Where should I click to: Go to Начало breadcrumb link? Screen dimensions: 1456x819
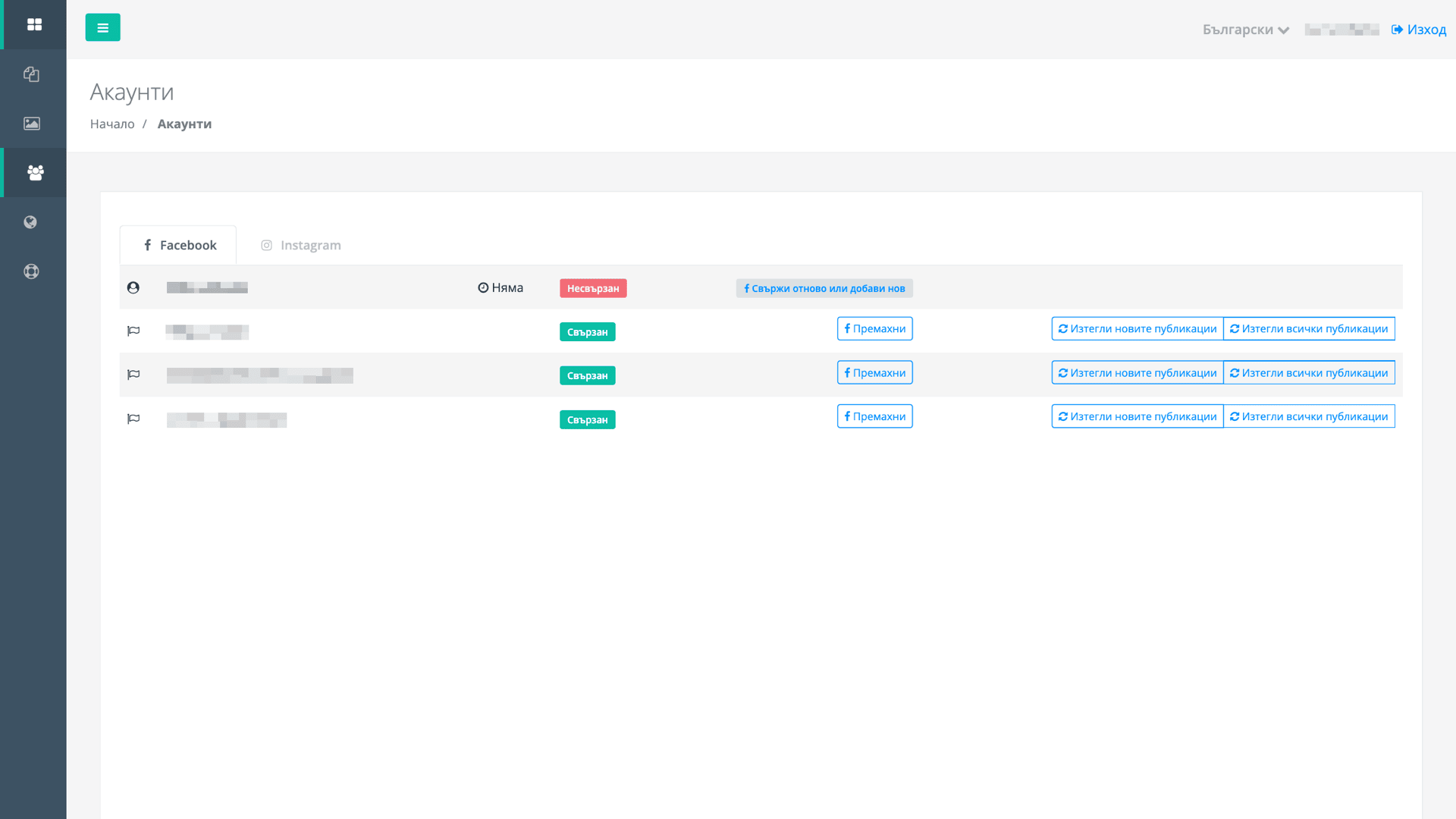[x=112, y=124]
